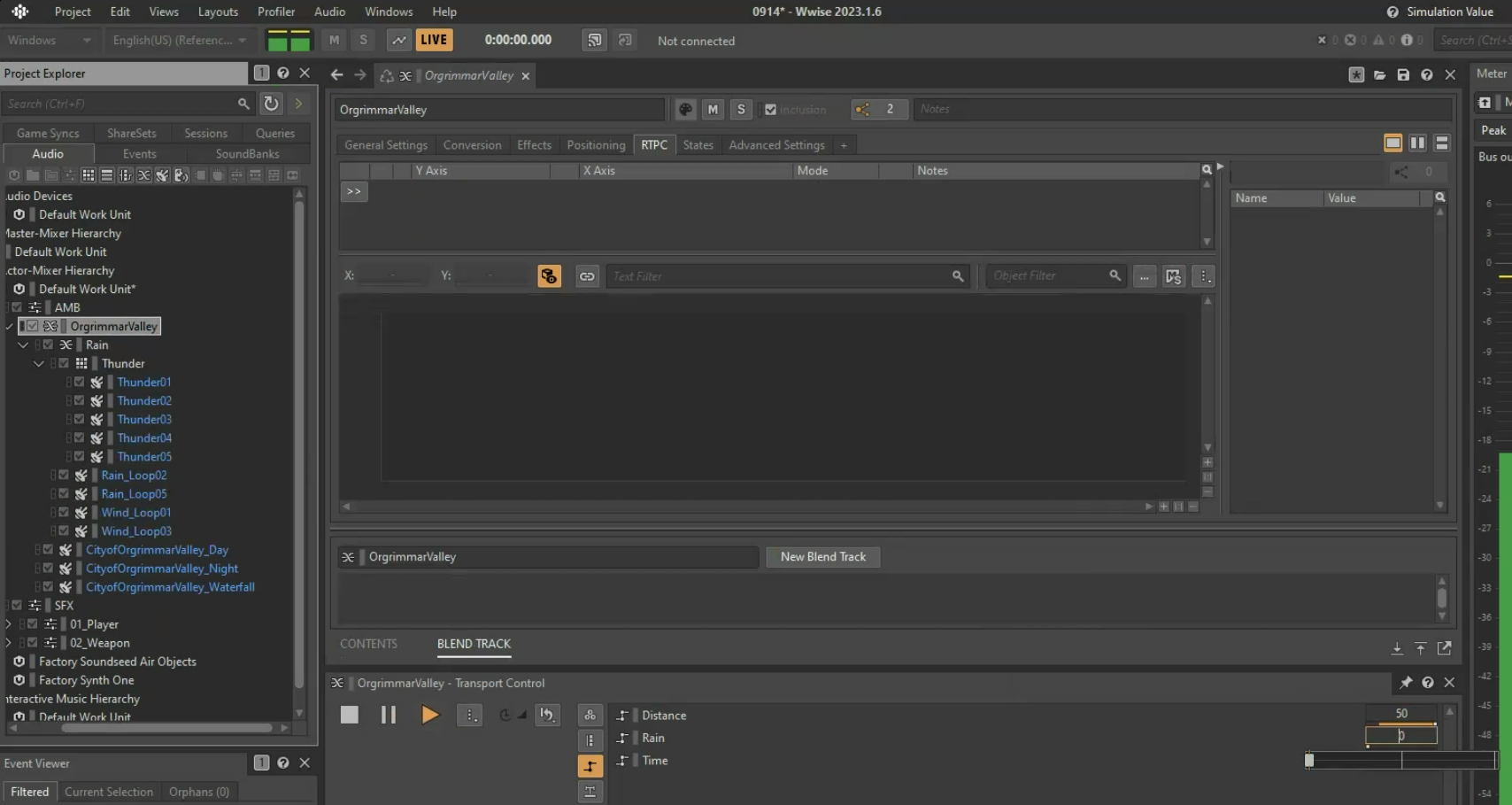Select the highlighted RTPC Game Parameters view

tap(590, 766)
